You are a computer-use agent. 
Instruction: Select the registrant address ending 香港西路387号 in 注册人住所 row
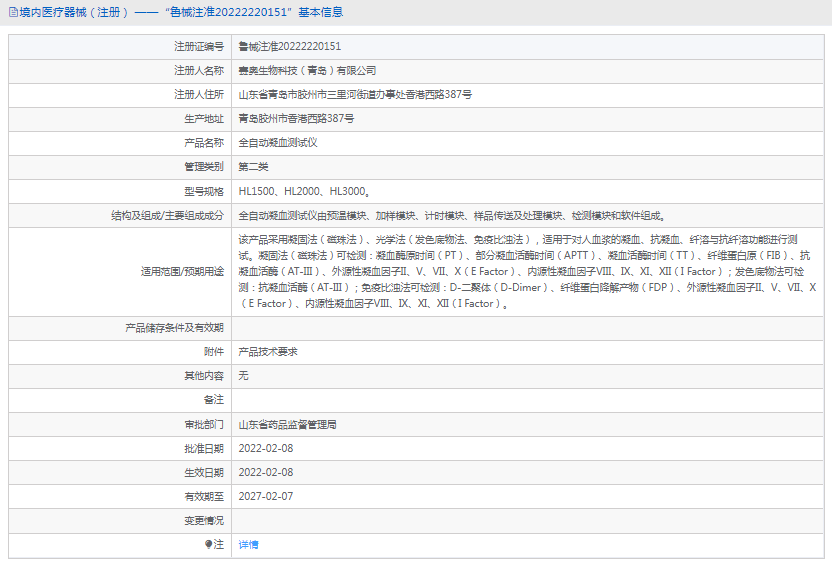tap(355, 94)
